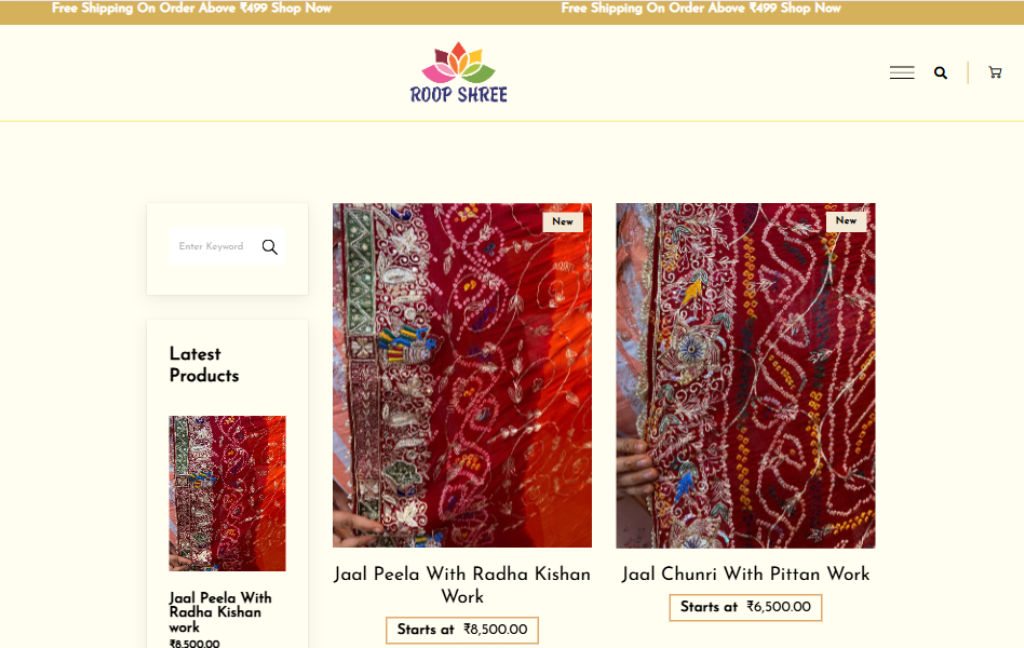Click the header search magnifier icon
1024x648 pixels.
940,73
